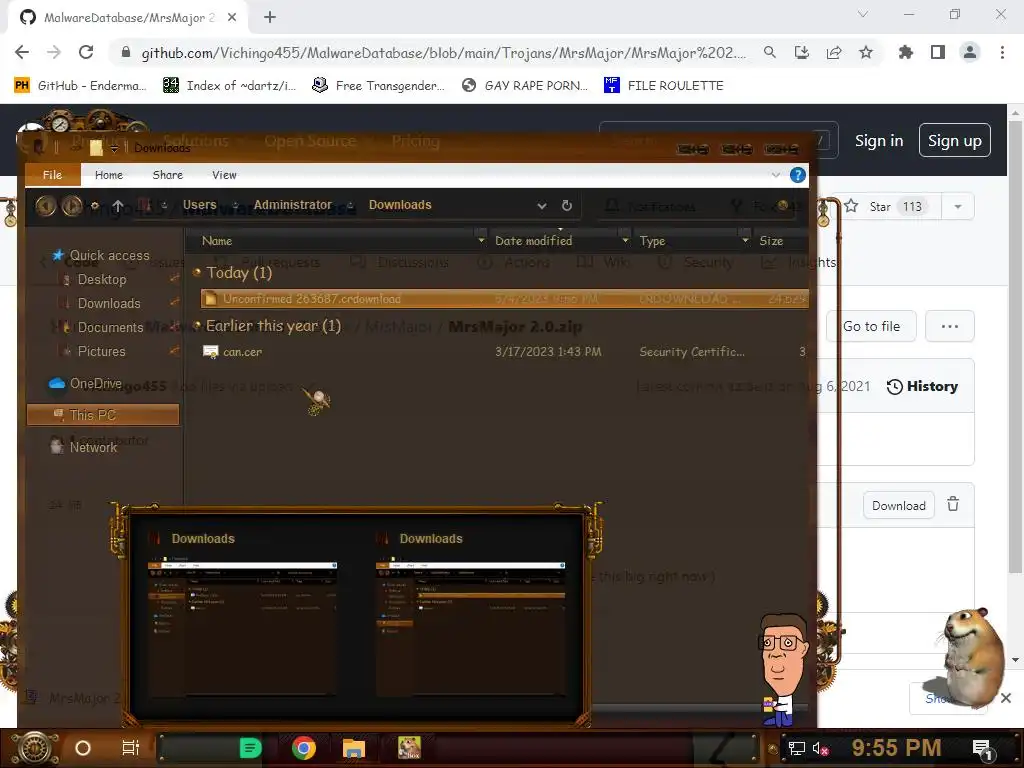Open the Index of ~dartz bookmark

(x=229, y=86)
